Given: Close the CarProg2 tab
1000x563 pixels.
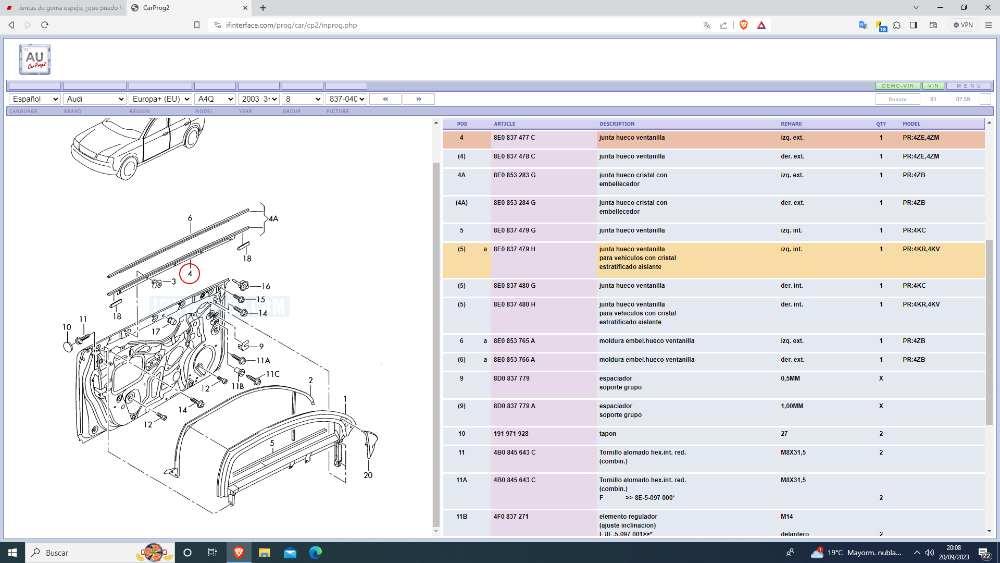Looking at the screenshot, I should pos(246,8).
